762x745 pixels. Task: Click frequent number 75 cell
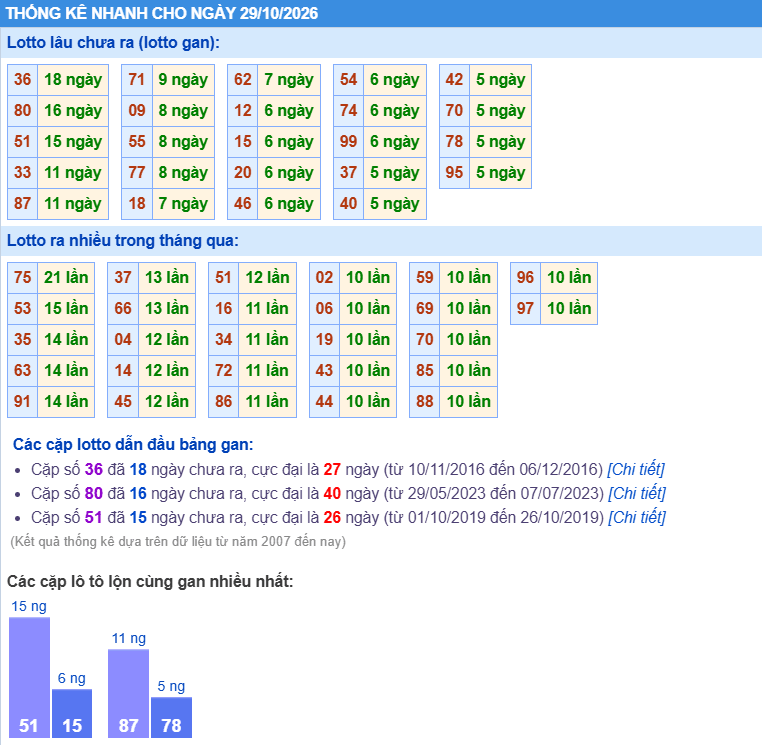pos(23,278)
